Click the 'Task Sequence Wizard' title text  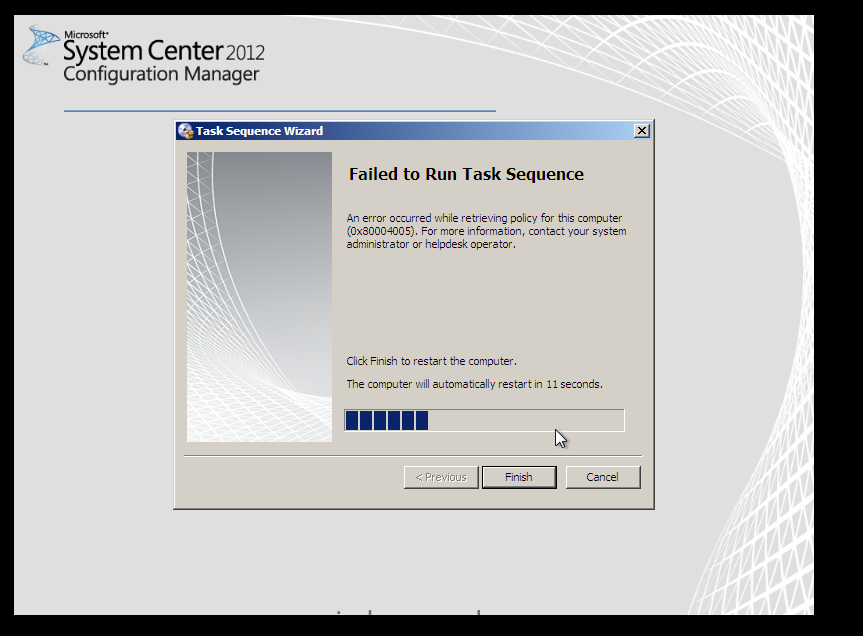tap(259, 131)
